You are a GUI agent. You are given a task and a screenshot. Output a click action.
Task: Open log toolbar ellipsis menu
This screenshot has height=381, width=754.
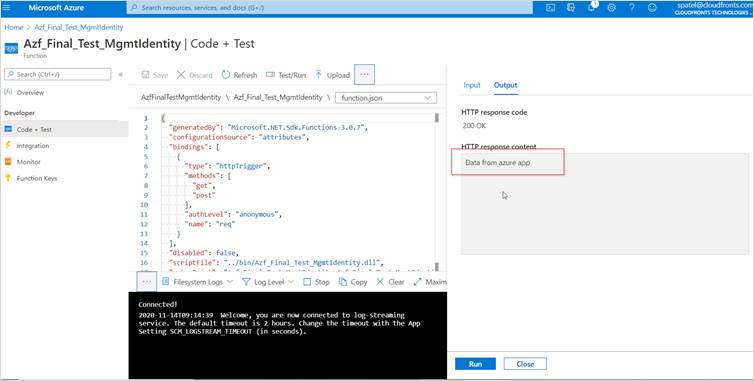147,282
